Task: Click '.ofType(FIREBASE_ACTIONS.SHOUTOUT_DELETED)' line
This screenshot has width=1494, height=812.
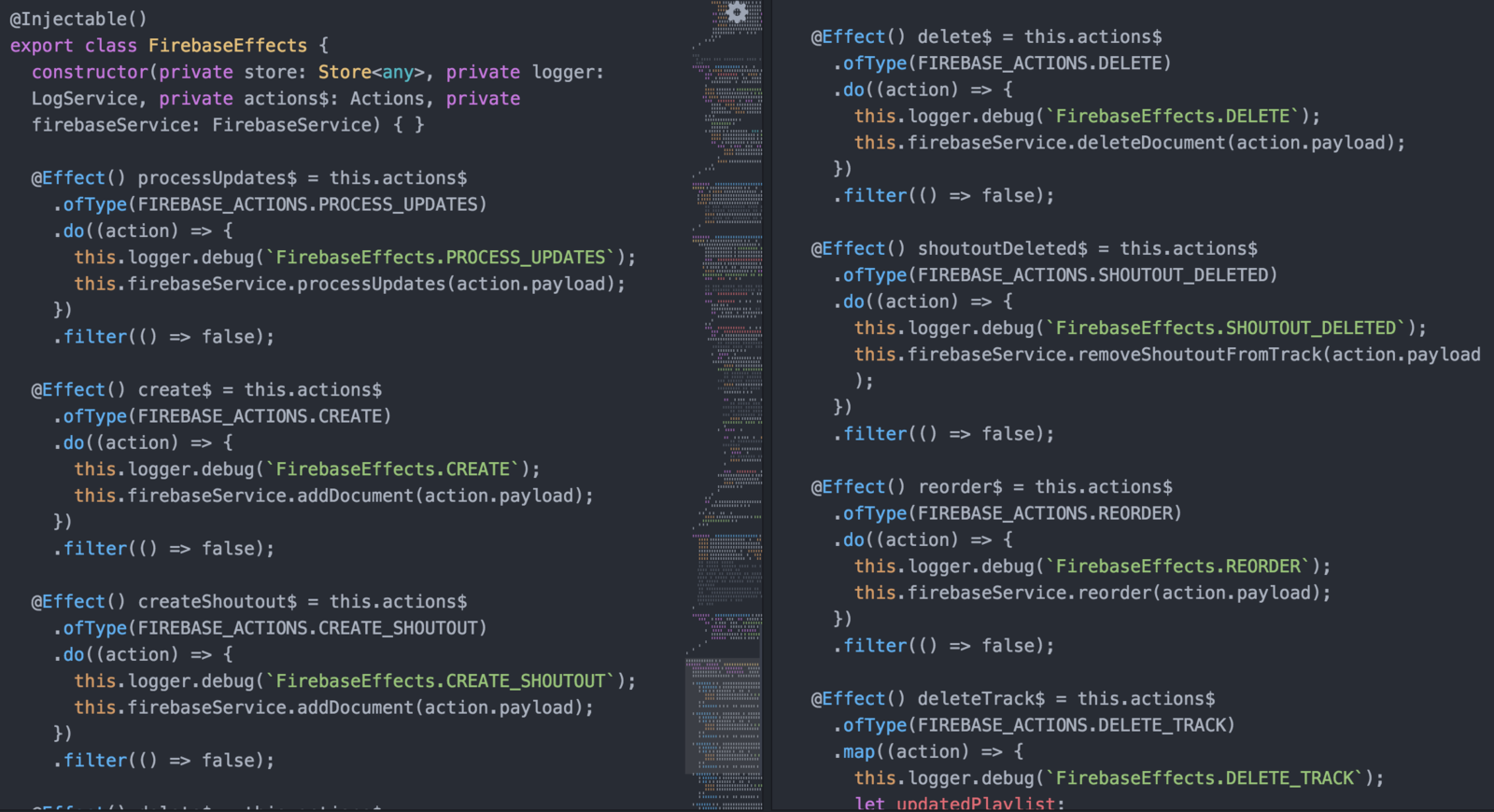Action: (x=1055, y=275)
